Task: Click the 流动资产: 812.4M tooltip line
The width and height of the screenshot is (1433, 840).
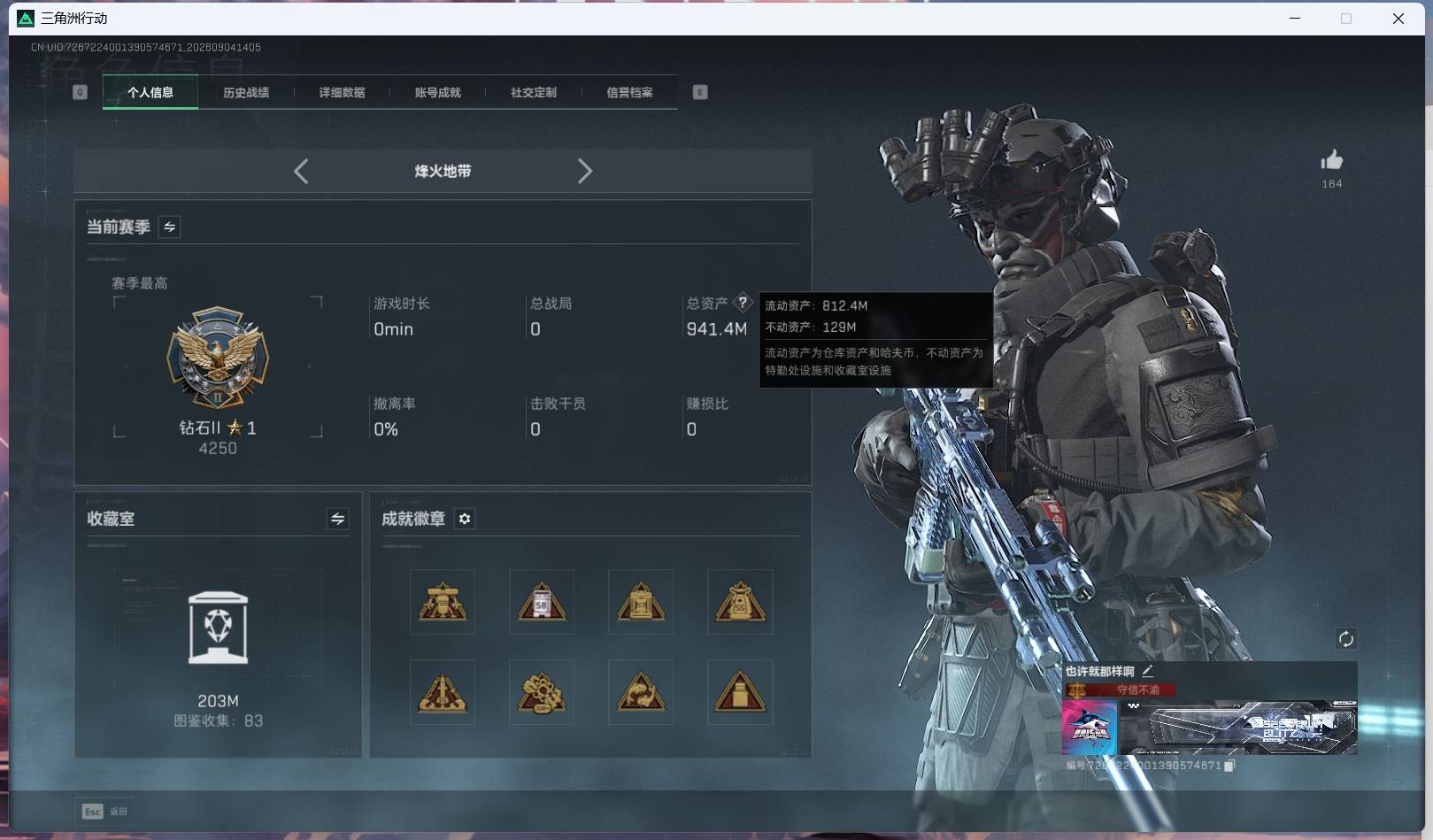Action: point(816,305)
